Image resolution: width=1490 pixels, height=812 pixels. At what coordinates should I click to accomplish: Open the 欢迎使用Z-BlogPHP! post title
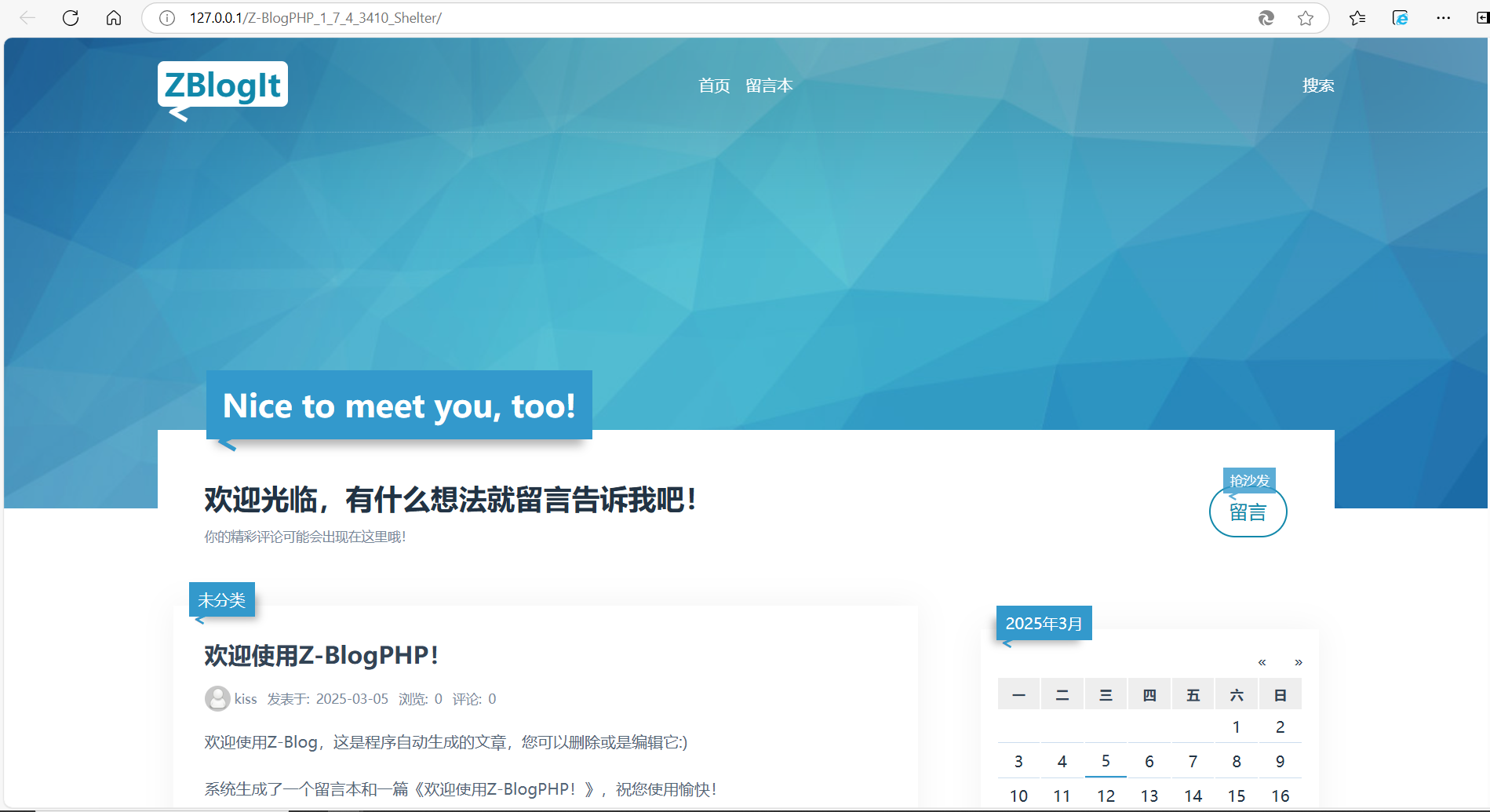[x=321, y=655]
